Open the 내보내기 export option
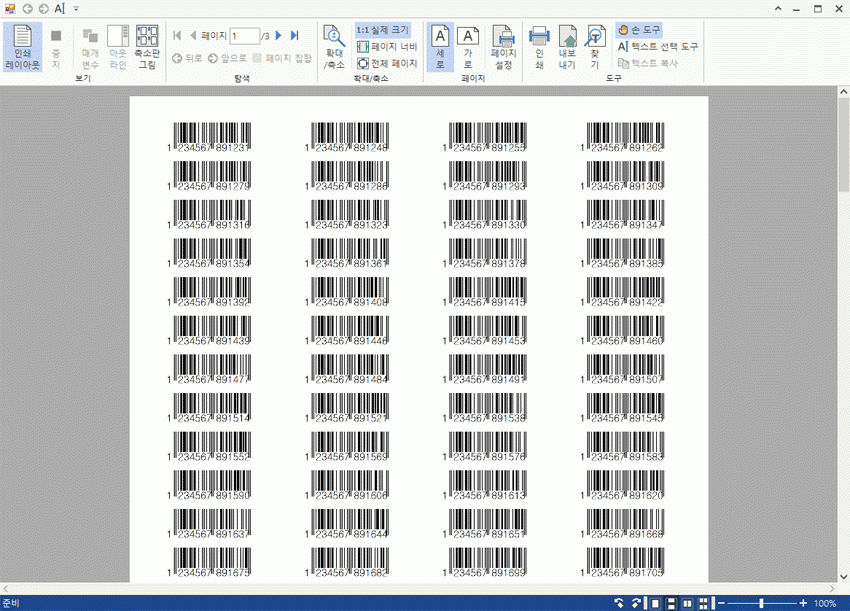Screen dimensions: 850x611 [567, 47]
